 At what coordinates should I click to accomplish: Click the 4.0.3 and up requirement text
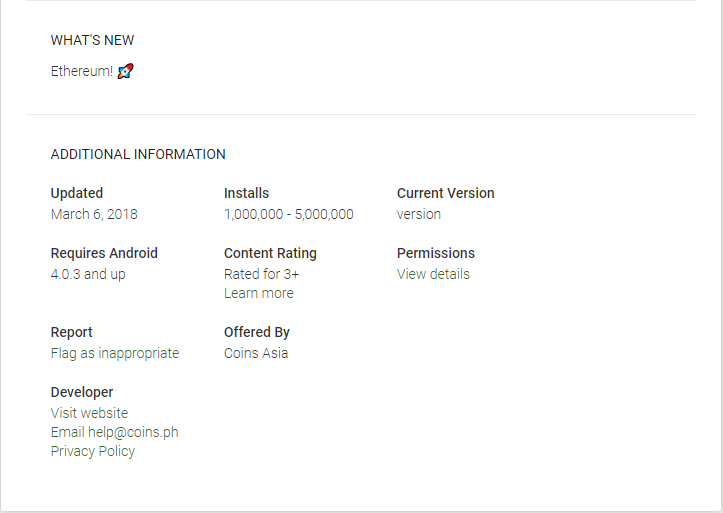coord(88,274)
